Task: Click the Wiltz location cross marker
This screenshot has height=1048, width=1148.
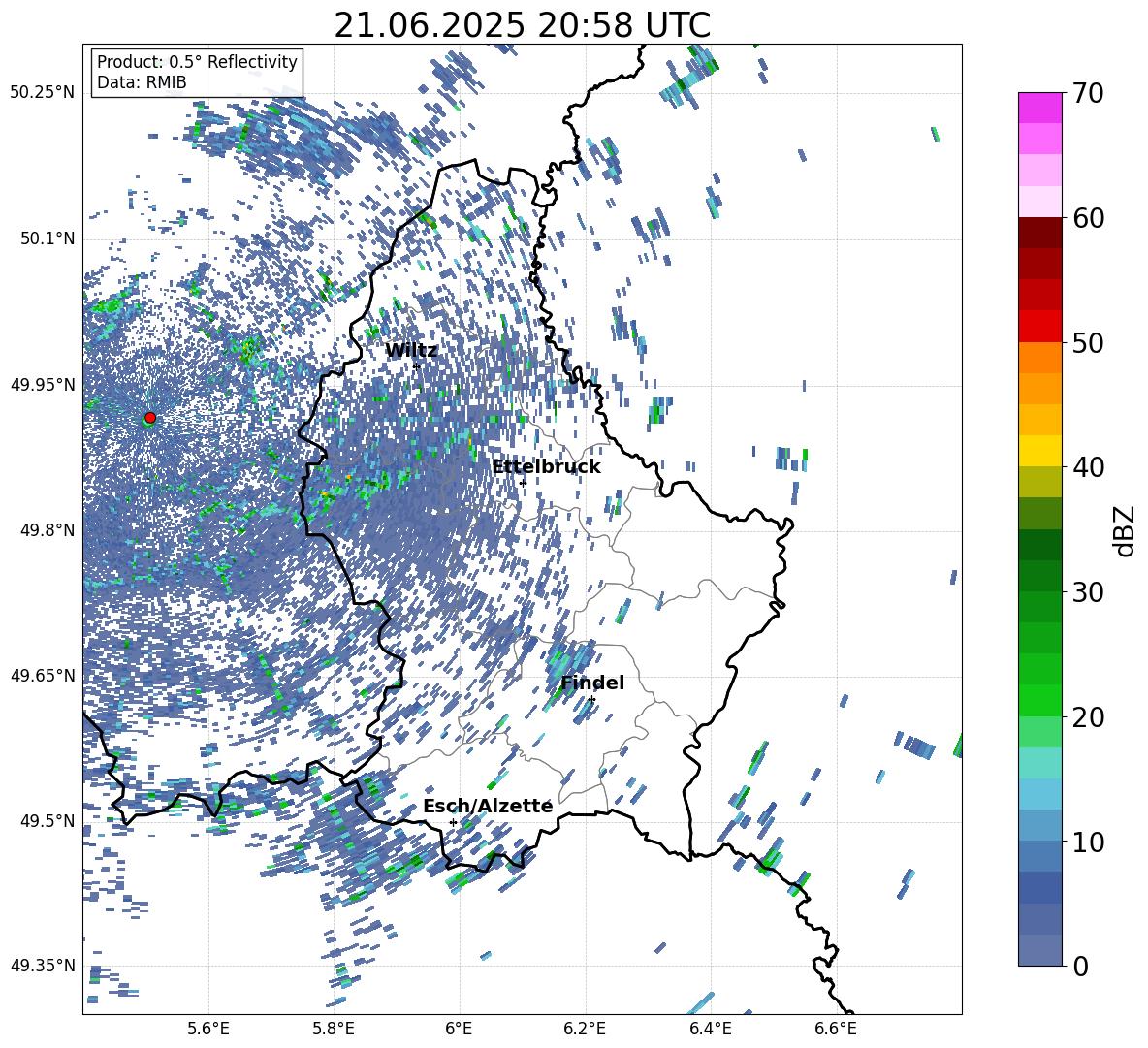Action: point(417,366)
